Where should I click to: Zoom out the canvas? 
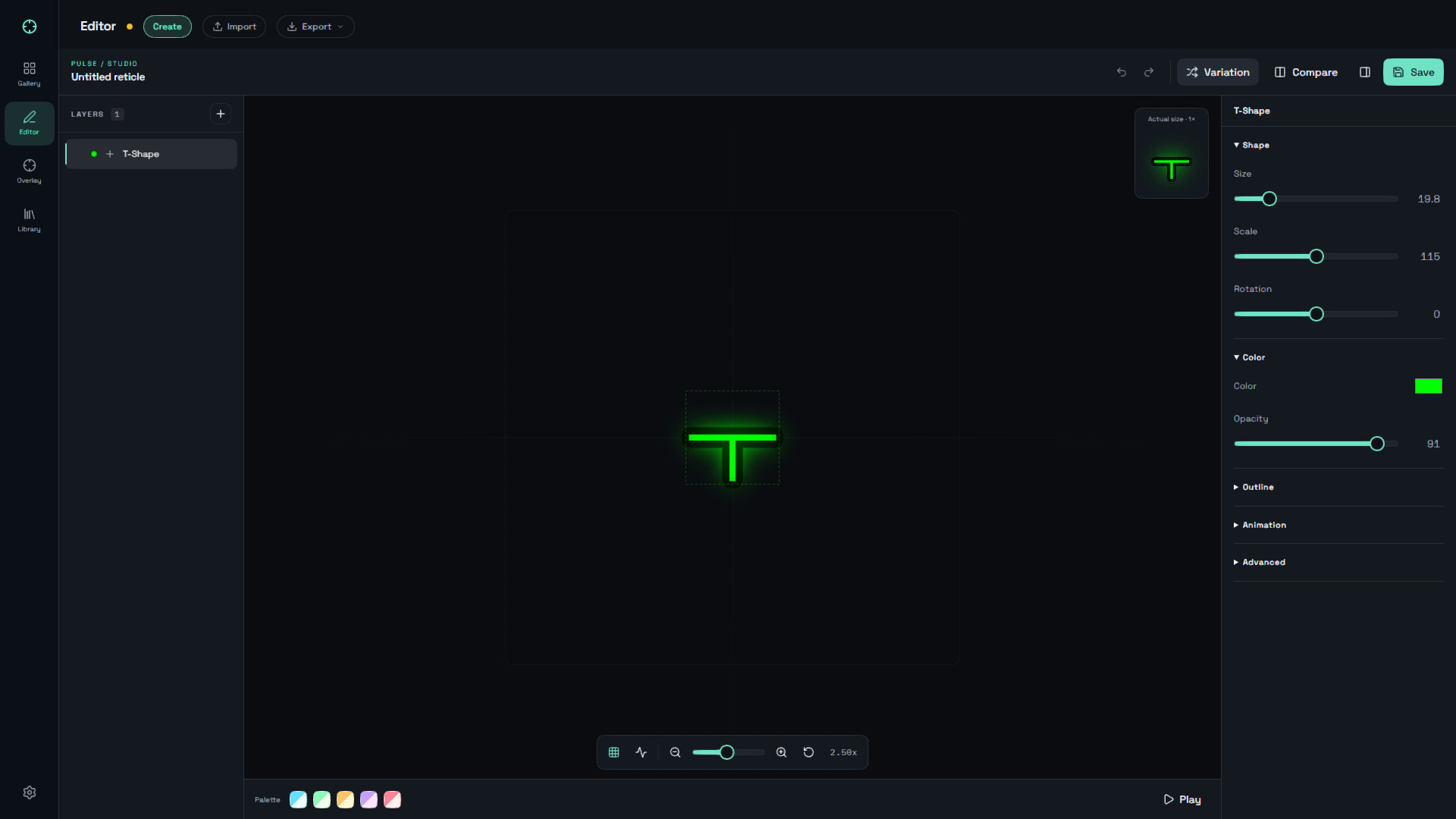point(675,752)
